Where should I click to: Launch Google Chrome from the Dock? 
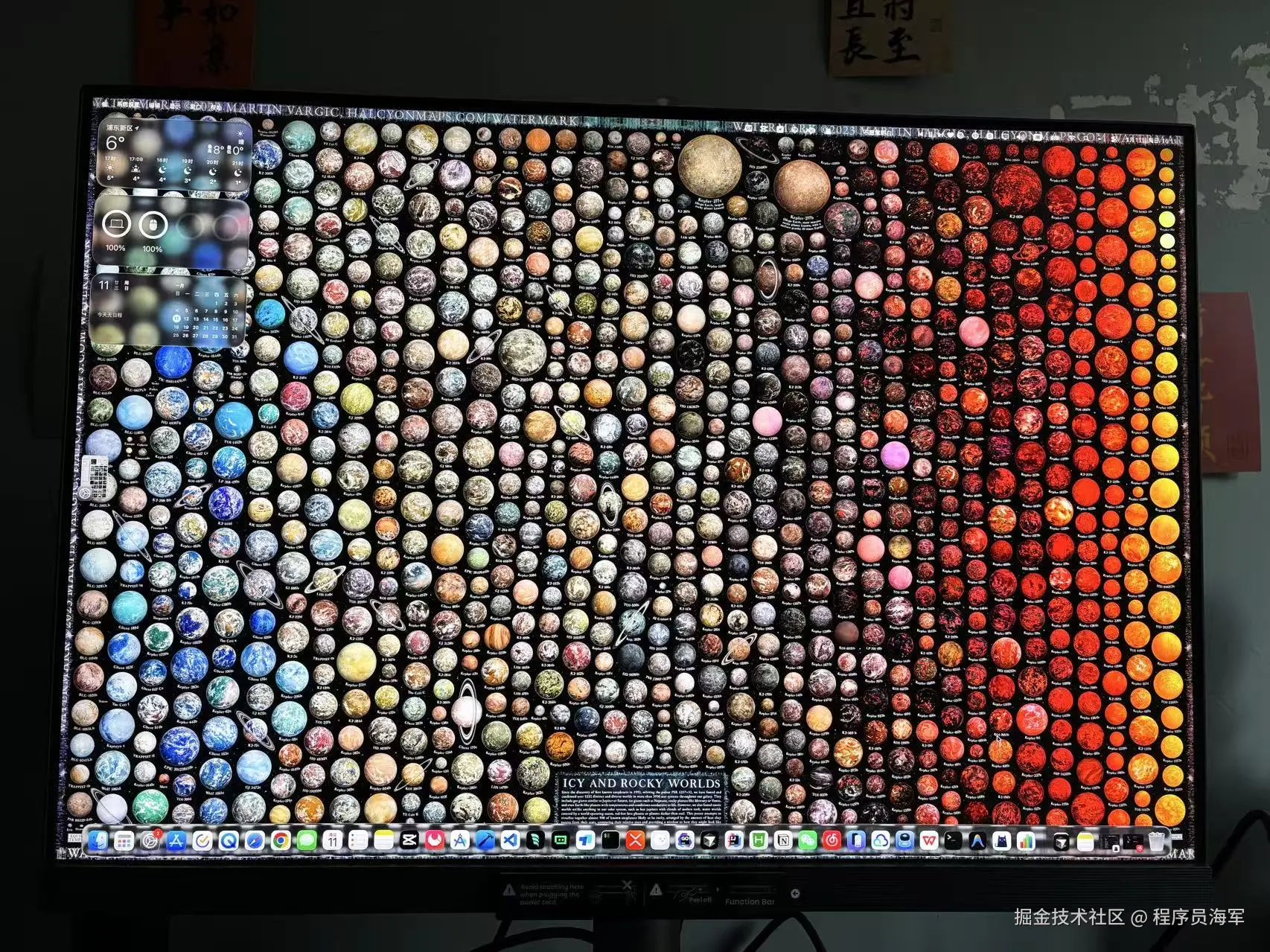tap(281, 840)
